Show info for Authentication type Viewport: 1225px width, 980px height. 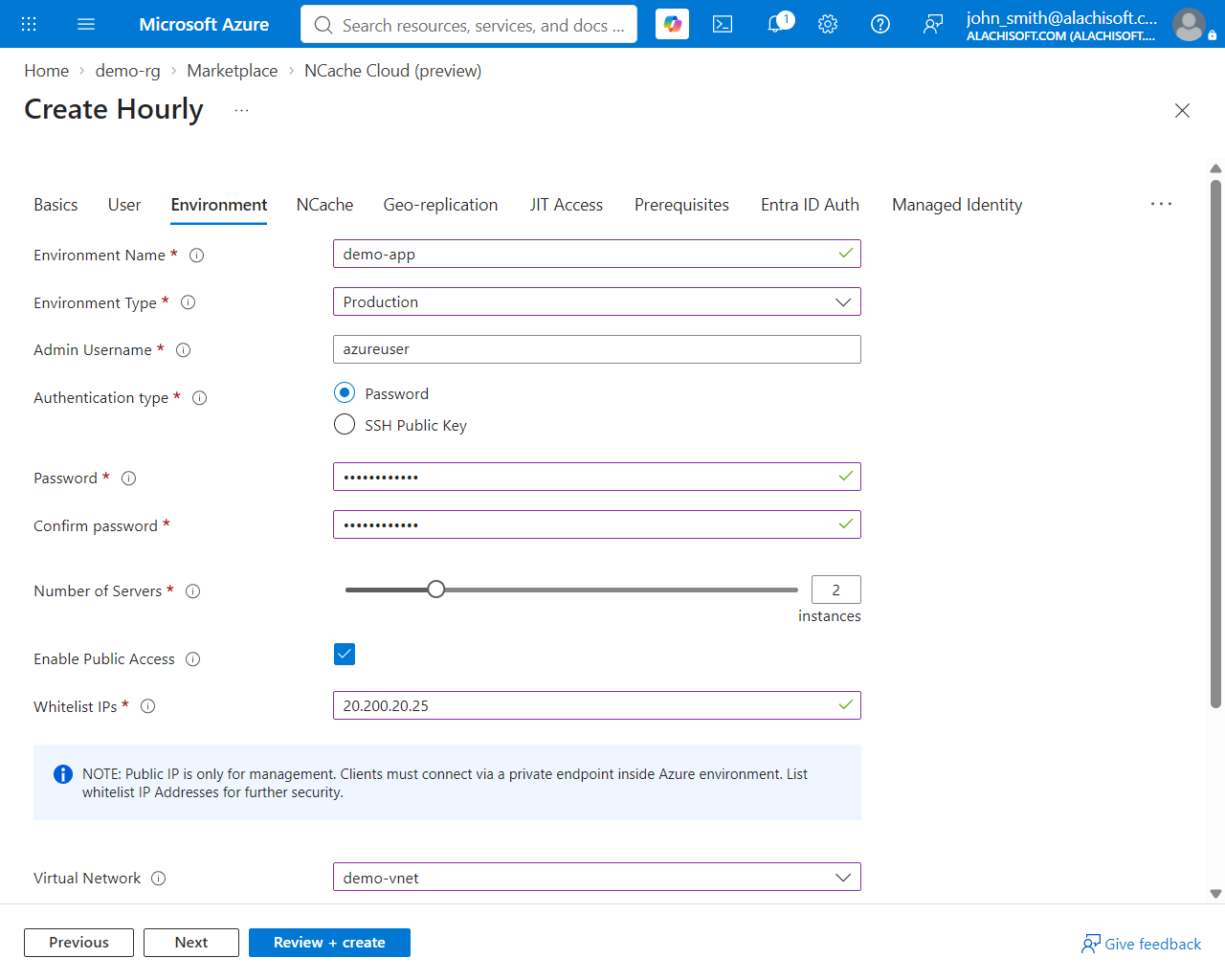tap(199, 398)
